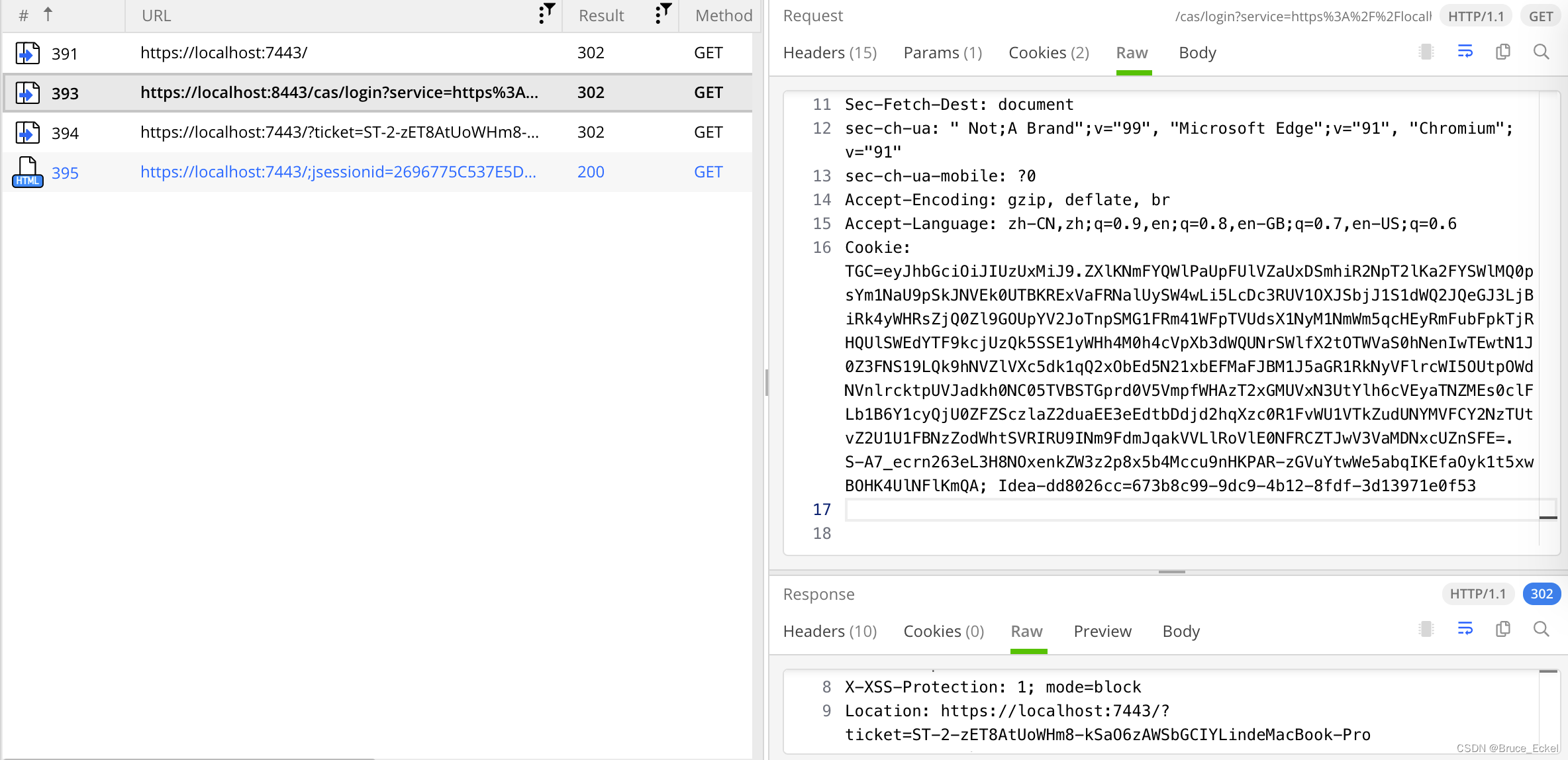
Task: Switch to response Preview tab
Action: (1102, 632)
